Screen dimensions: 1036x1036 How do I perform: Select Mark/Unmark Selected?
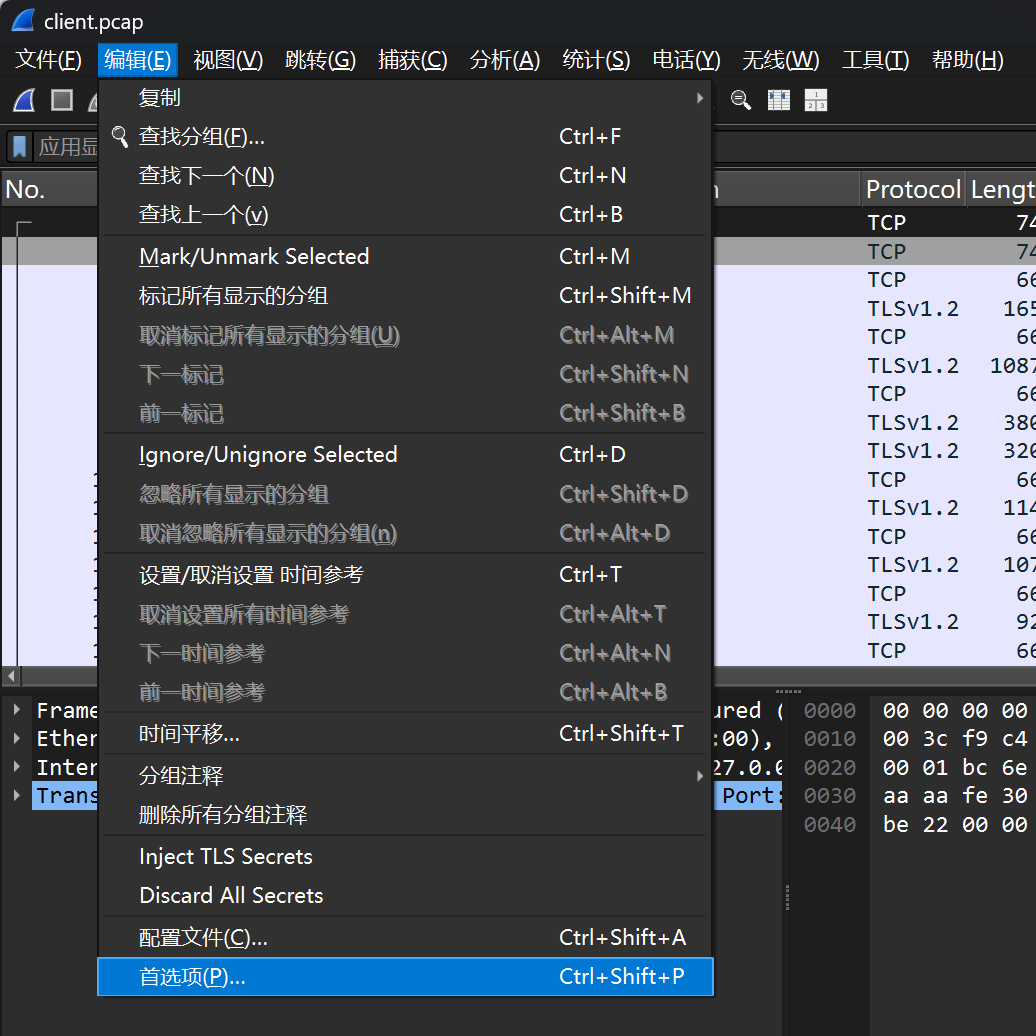click(405, 256)
